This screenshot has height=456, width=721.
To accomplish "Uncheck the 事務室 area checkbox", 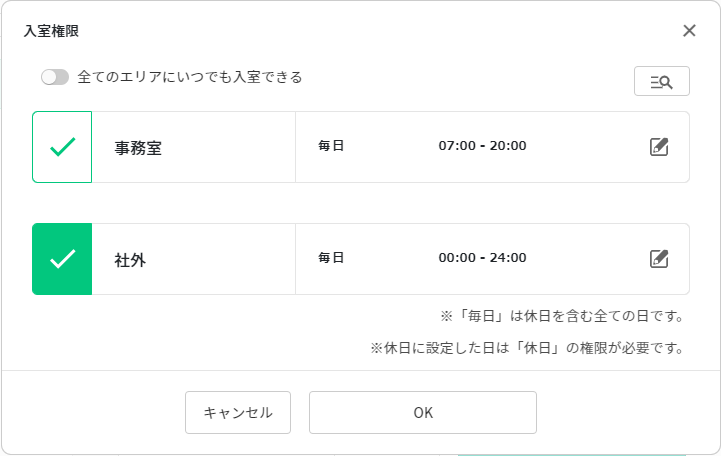I will pos(62,147).
